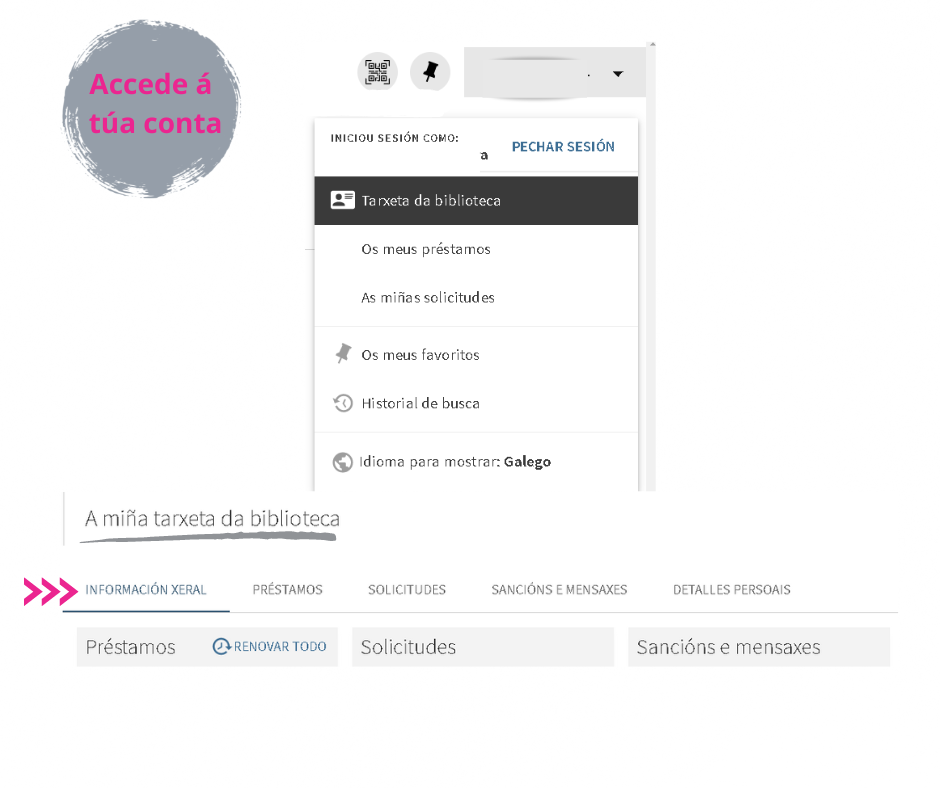The width and height of the screenshot is (940, 788).
Task: Click the library card icon in menu
Action: [x=343, y=200]
